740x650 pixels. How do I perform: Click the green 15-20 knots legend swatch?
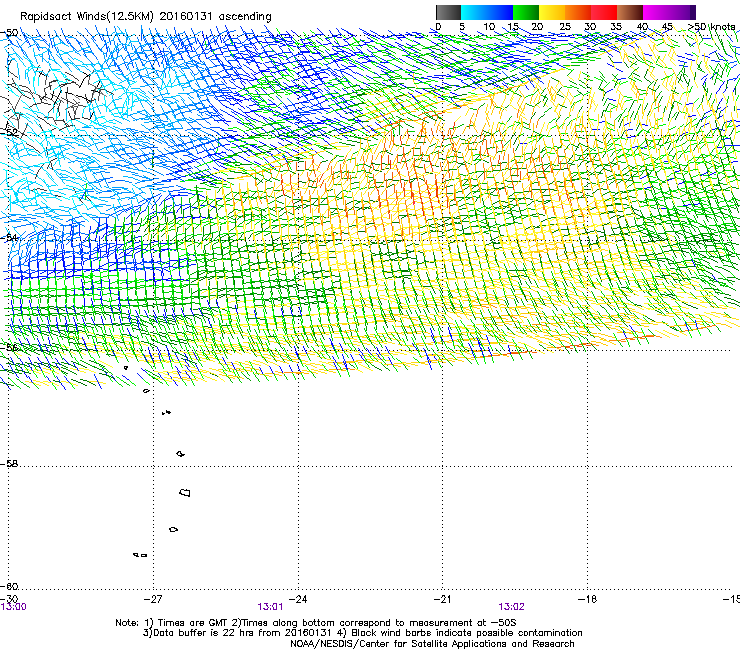coord(526,12)
